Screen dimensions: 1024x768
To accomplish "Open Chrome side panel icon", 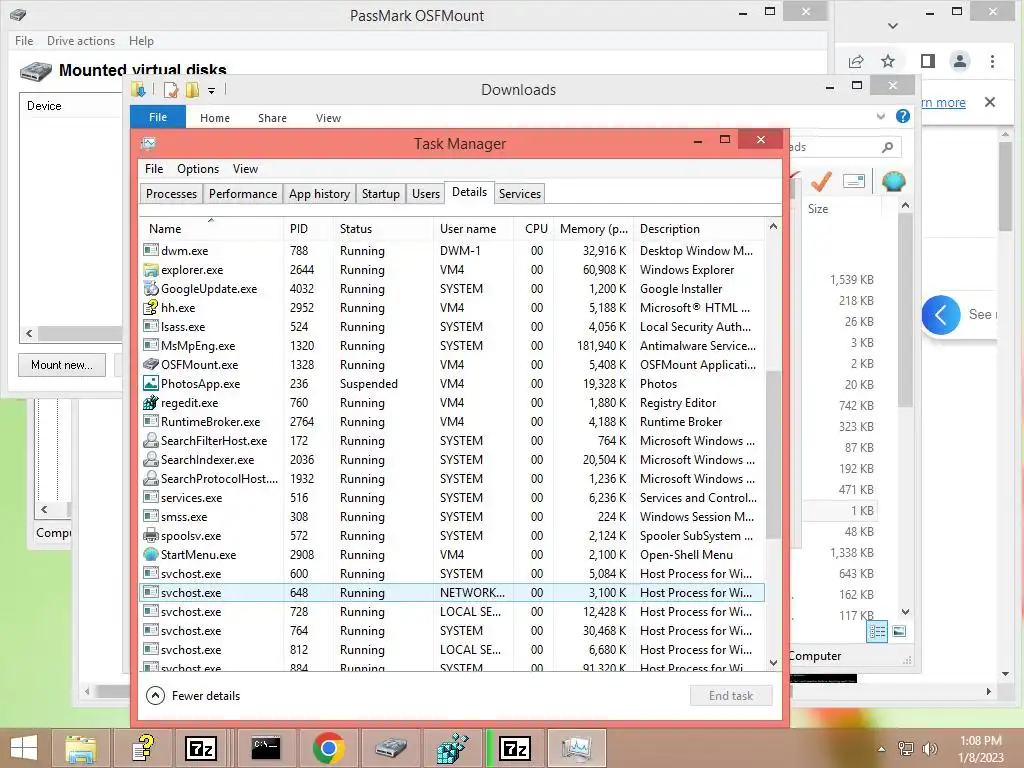I will tap(927, 61).
